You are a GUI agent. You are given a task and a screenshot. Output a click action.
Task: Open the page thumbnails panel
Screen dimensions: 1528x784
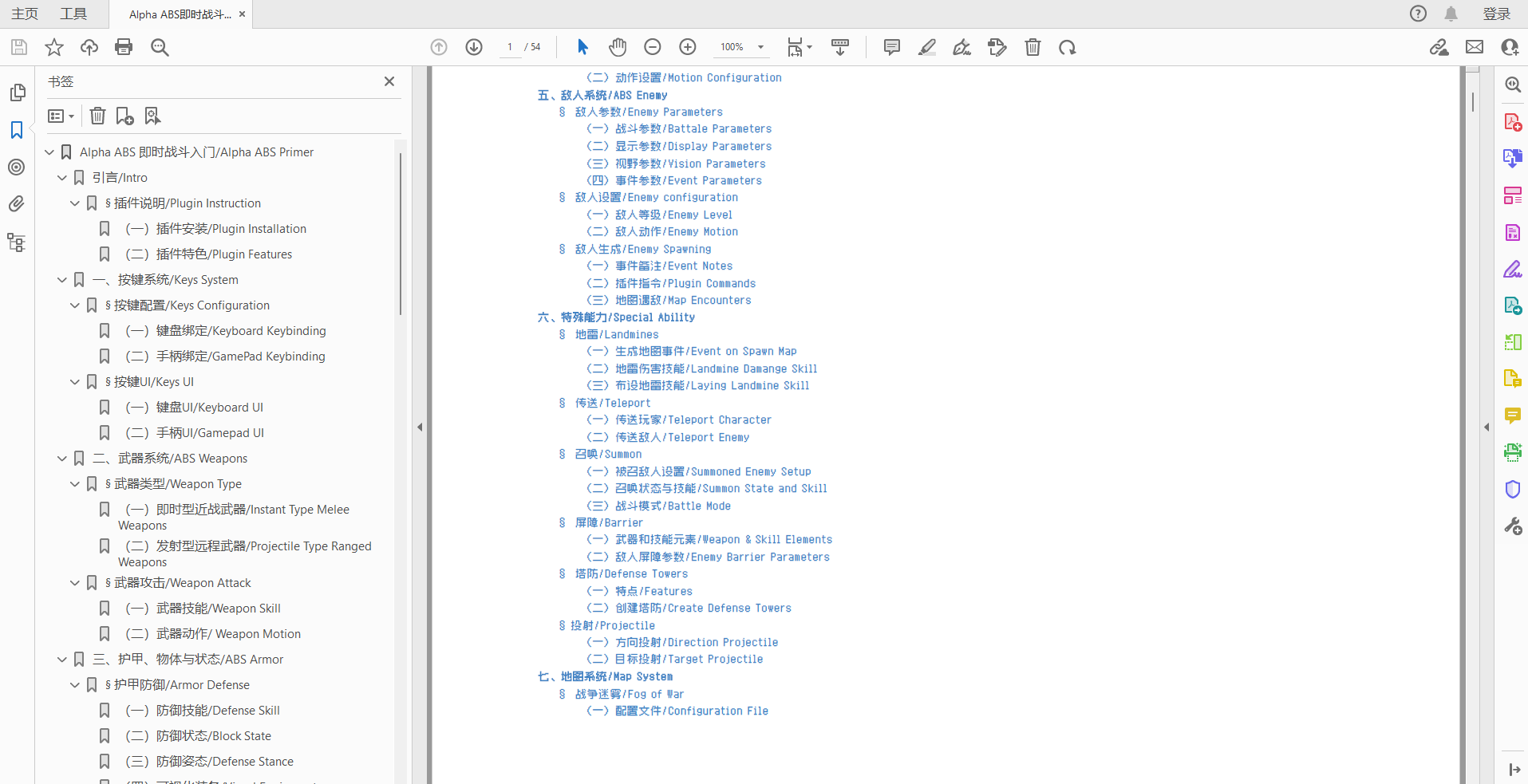[x=17, y=93]
